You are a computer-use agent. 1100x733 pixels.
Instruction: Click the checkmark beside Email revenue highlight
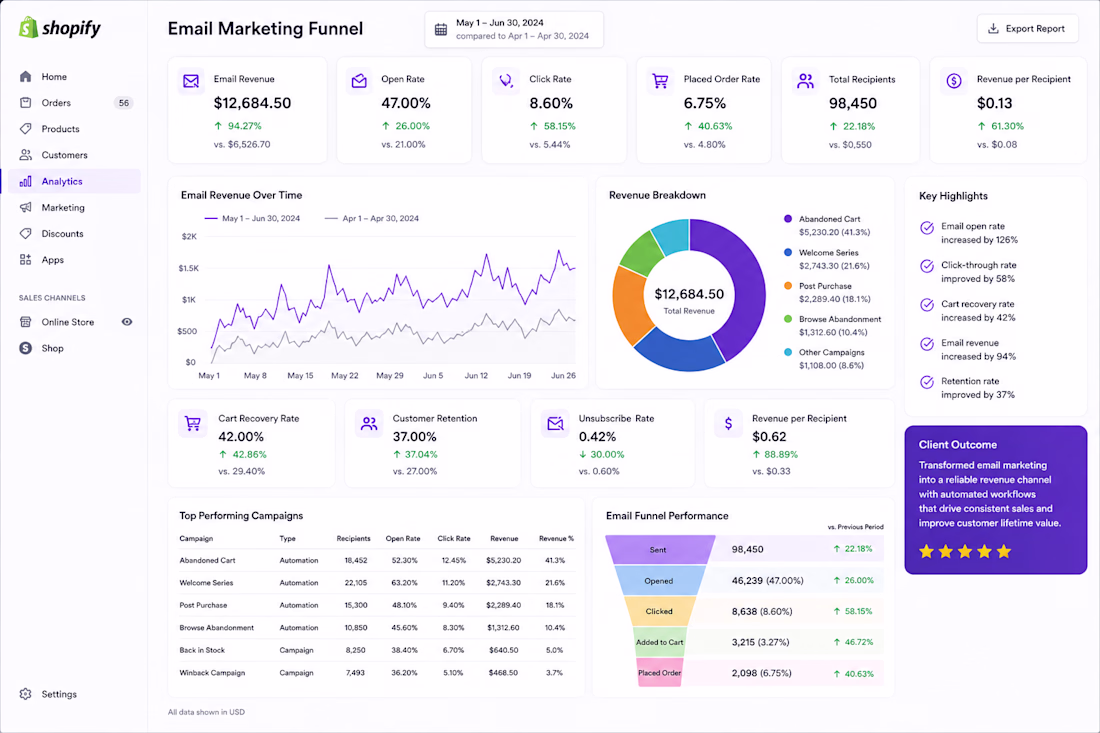[927, 344]
